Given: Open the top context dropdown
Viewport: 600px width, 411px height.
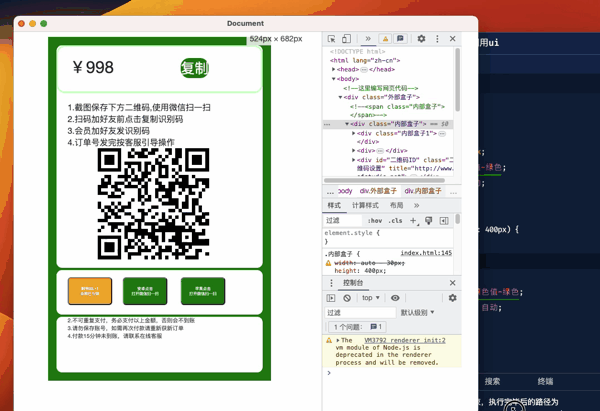Looking at the screenshot, I should pos(371,298).
